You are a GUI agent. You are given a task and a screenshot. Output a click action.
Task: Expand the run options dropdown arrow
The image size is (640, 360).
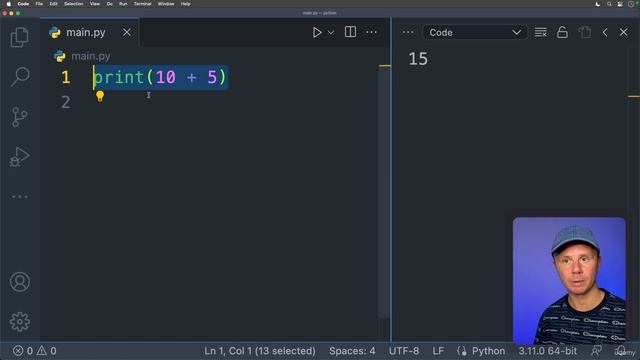click(331, 32)
